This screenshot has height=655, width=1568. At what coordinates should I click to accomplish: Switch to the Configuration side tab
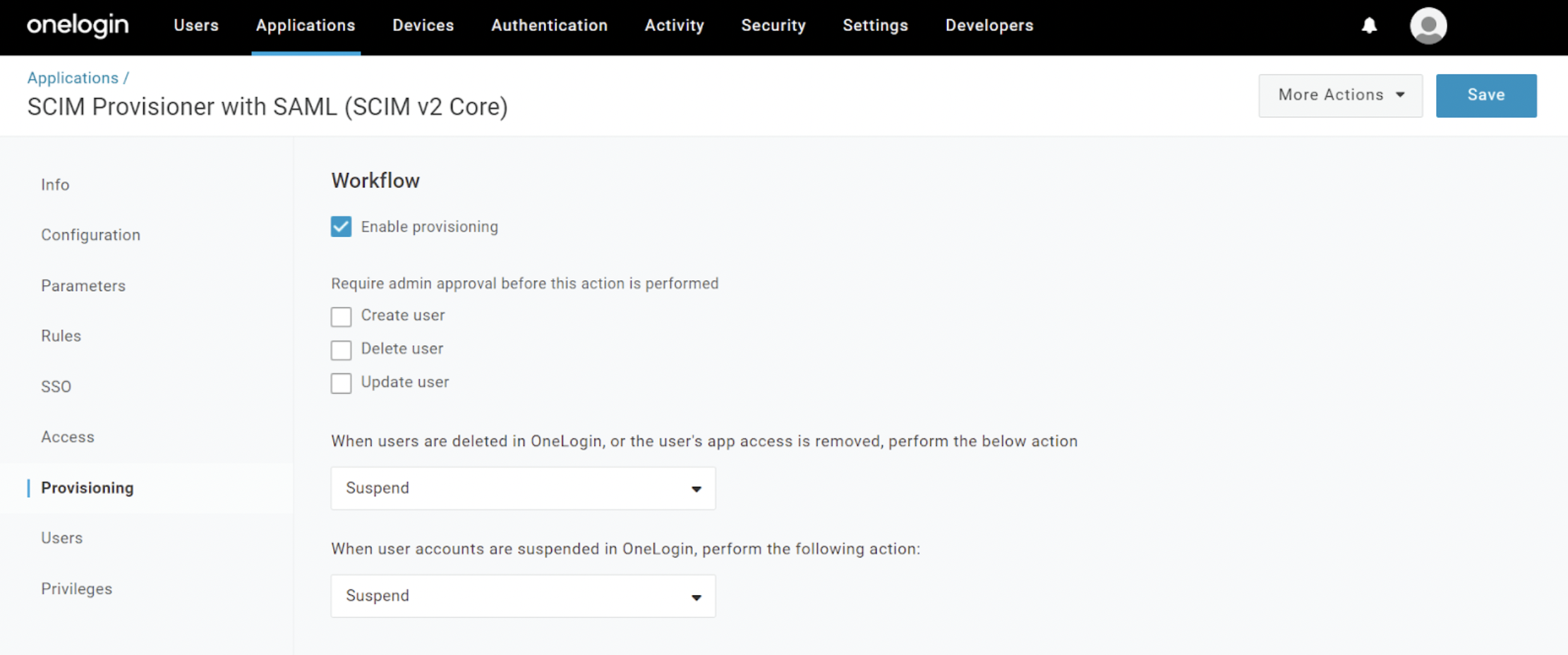[90, 235]
